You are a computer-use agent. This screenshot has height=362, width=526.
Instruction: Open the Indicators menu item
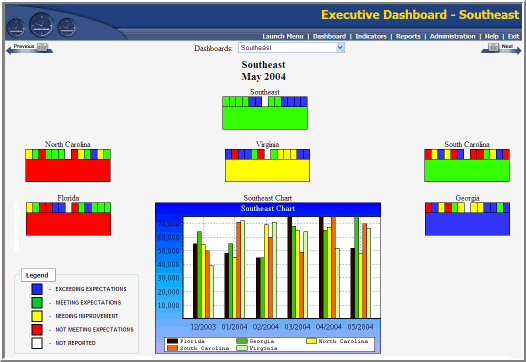click(x=371, y=36)
